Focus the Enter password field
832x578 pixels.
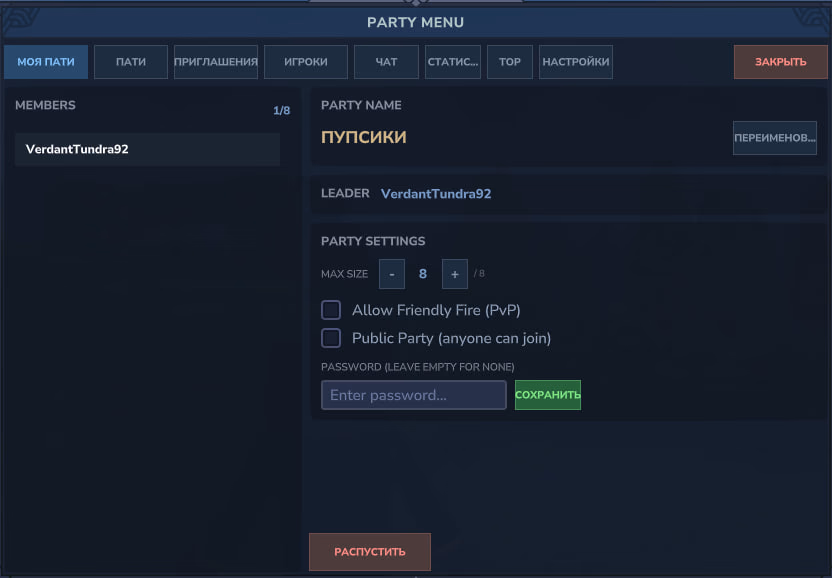[413, 395]
